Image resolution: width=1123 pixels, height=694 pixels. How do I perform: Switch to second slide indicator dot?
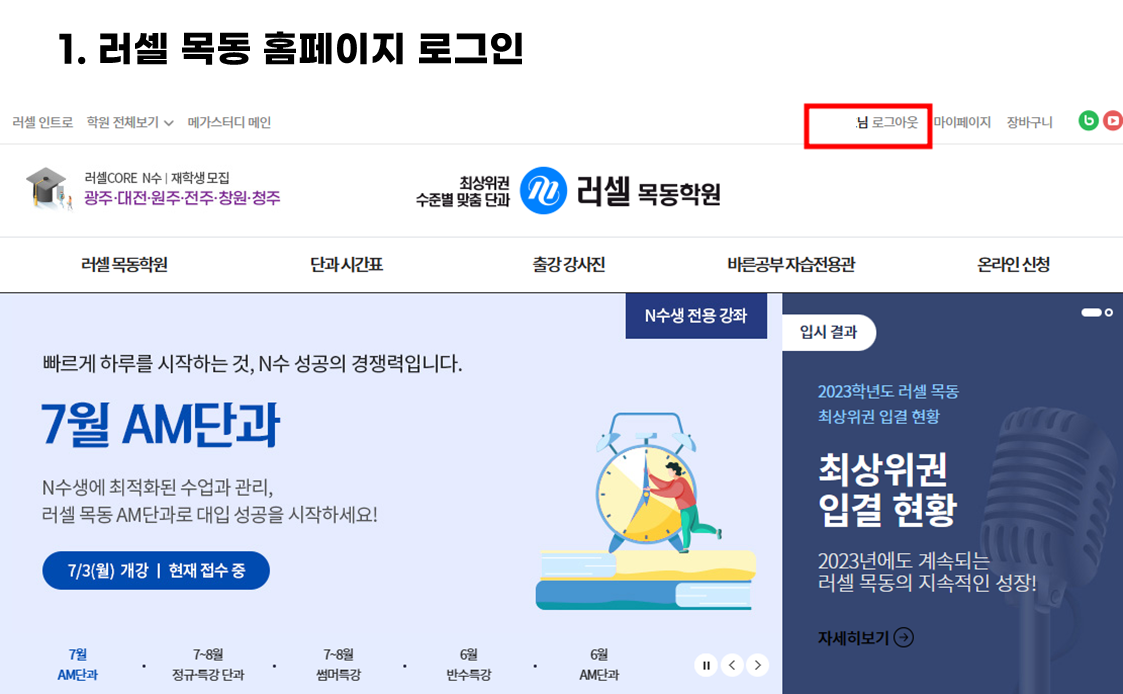1109,312
